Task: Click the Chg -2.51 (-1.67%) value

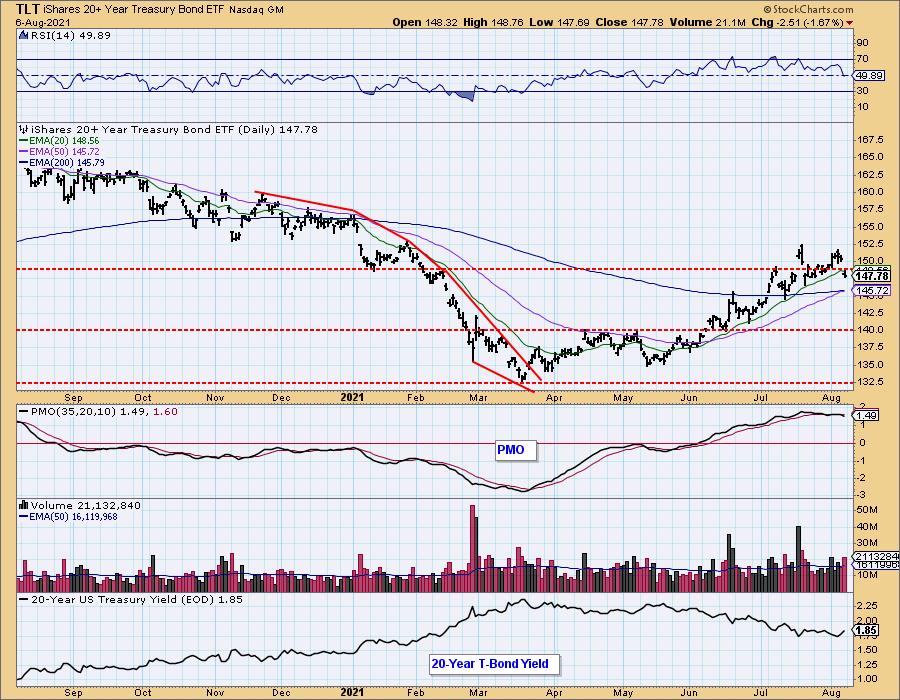Action: click(x=797, y=22)
